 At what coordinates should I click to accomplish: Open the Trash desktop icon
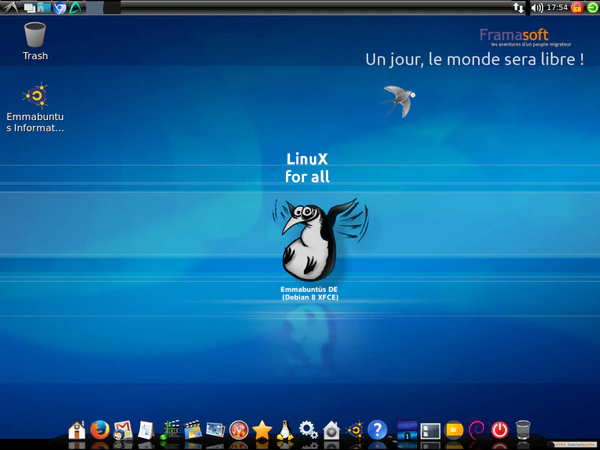pyautogui.click(x=35, y=40)
